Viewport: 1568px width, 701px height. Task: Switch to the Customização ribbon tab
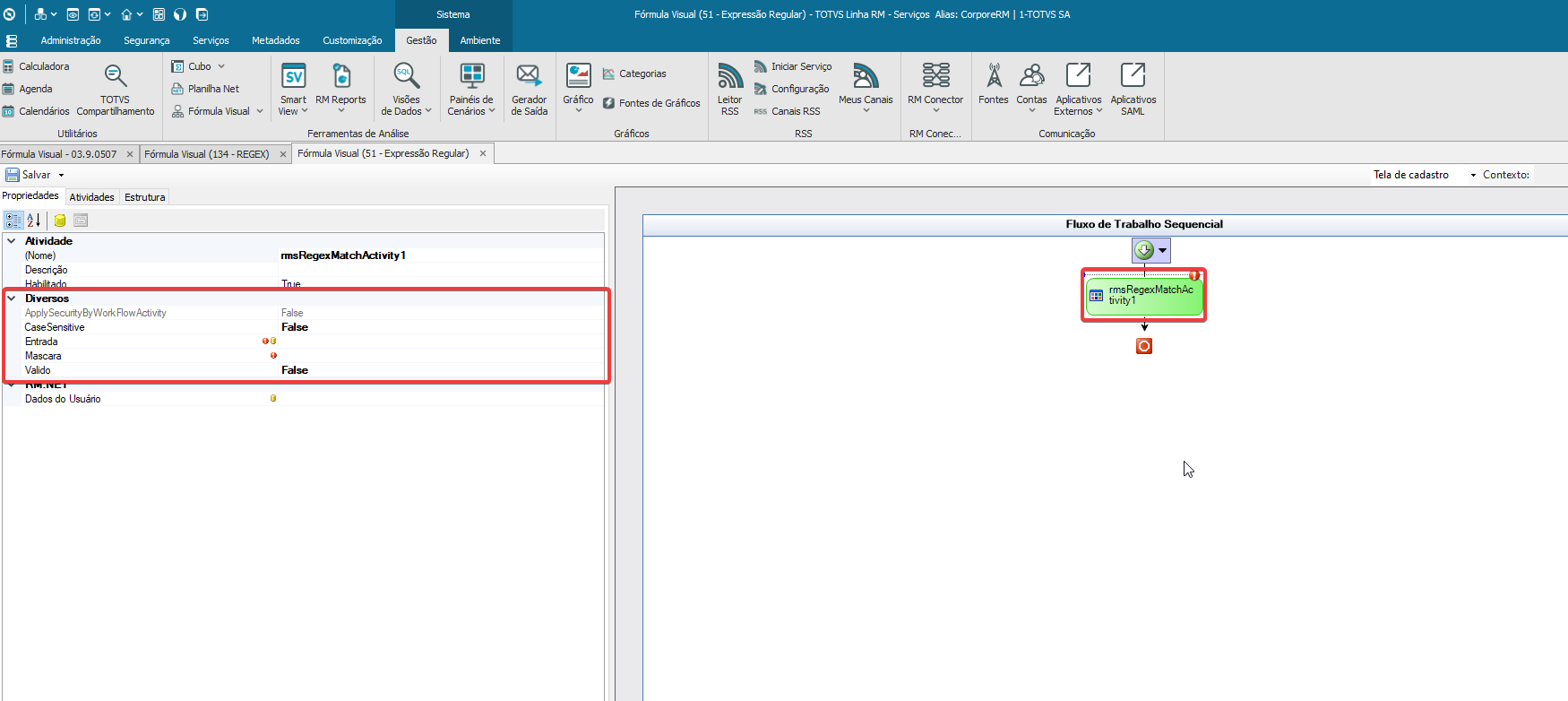352,40
